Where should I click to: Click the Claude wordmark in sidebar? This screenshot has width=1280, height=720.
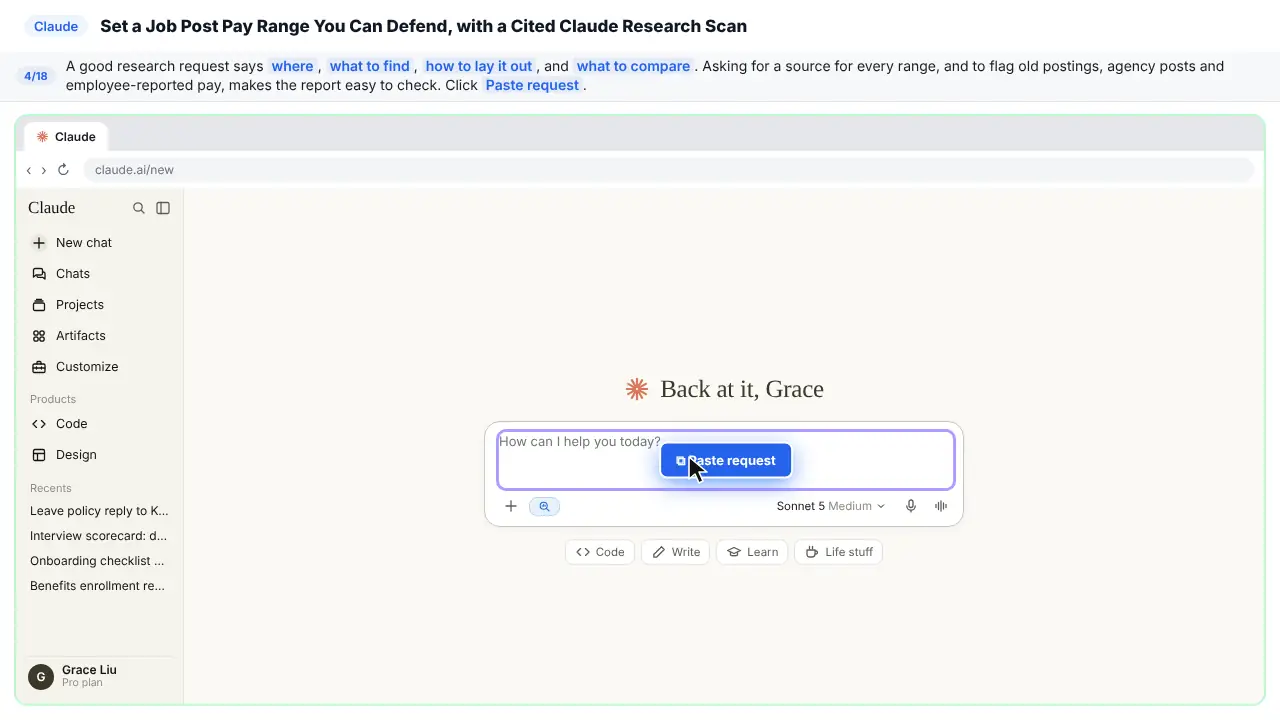[x=52, y=208]
